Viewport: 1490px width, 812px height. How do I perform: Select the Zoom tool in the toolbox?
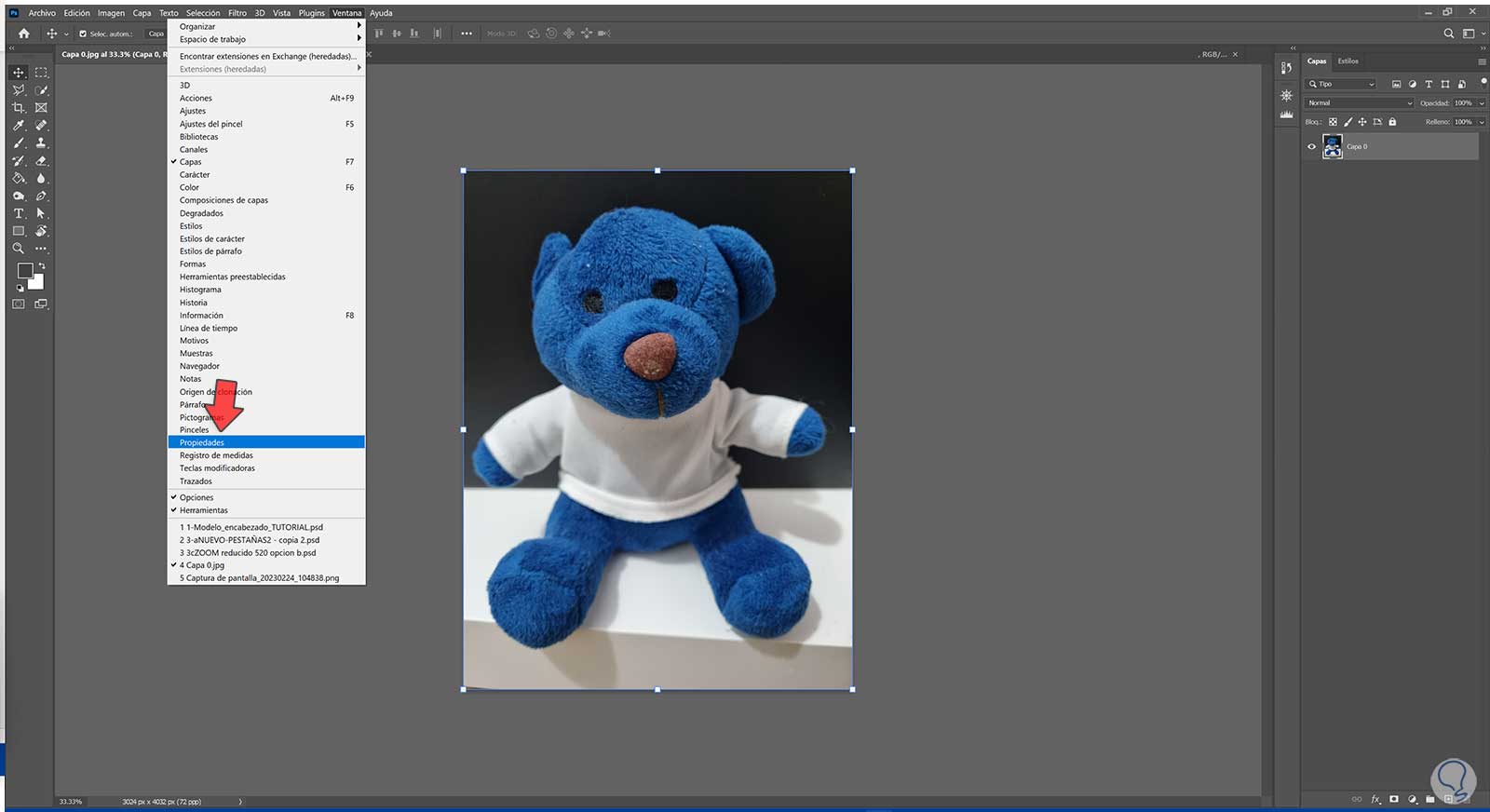click(x=19, y=249)
